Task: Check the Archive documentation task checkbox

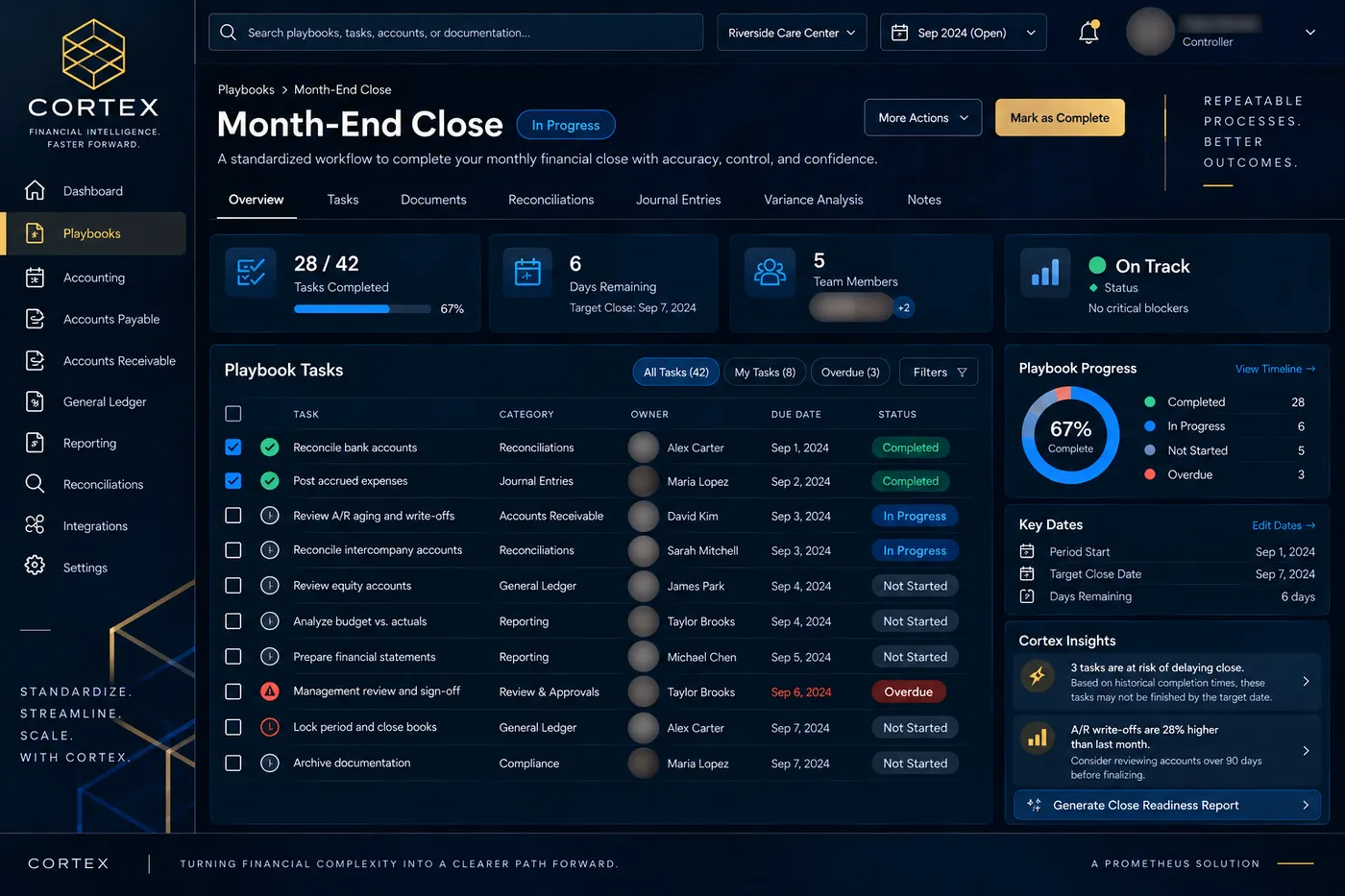Action: click(x=232, y=763)
